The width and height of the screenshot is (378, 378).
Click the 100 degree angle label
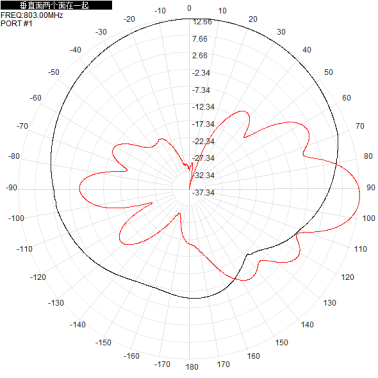point(369,218)
